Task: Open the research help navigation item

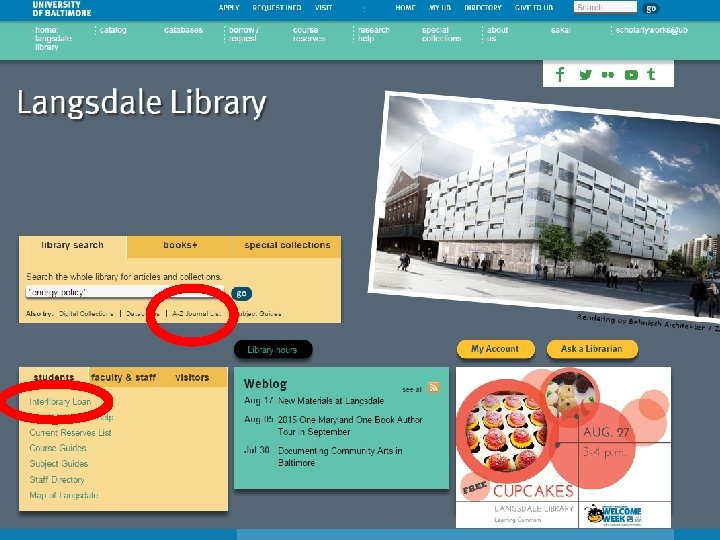Action: (373, 34)
